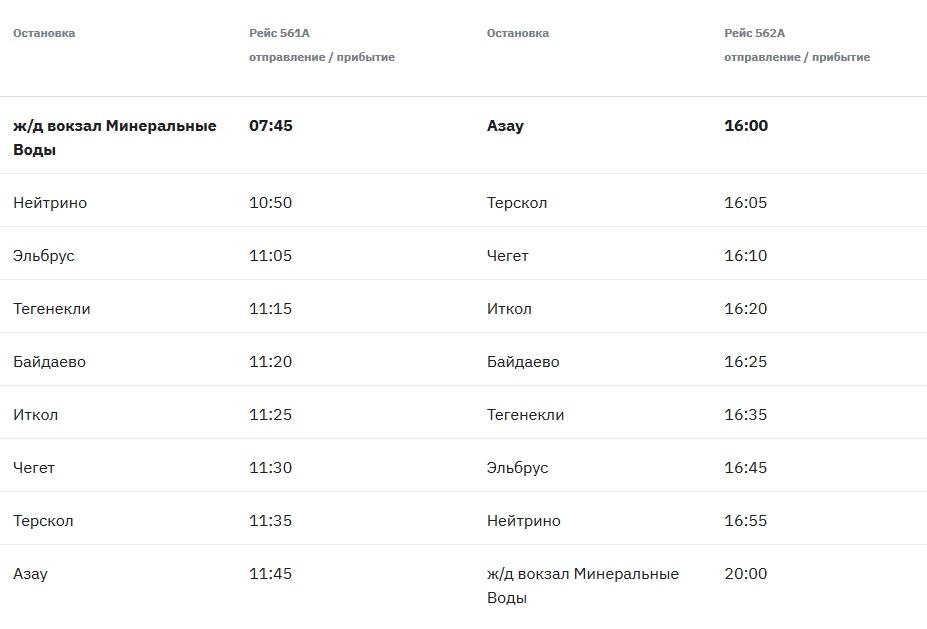Click the 11:45 arrival time at Азау

point(270,573)
